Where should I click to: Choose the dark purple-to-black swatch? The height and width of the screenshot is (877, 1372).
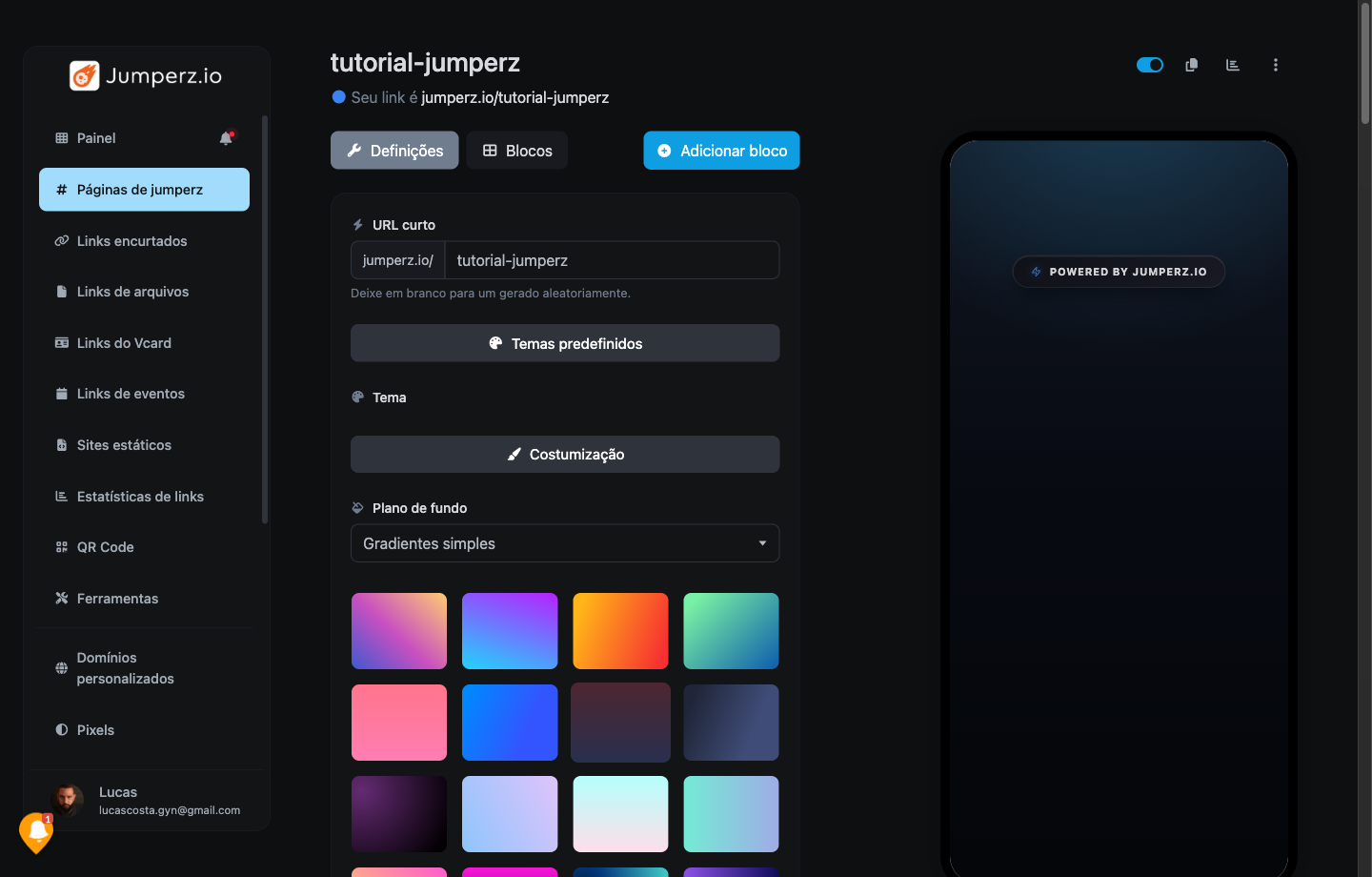click(x=399, y=814)
